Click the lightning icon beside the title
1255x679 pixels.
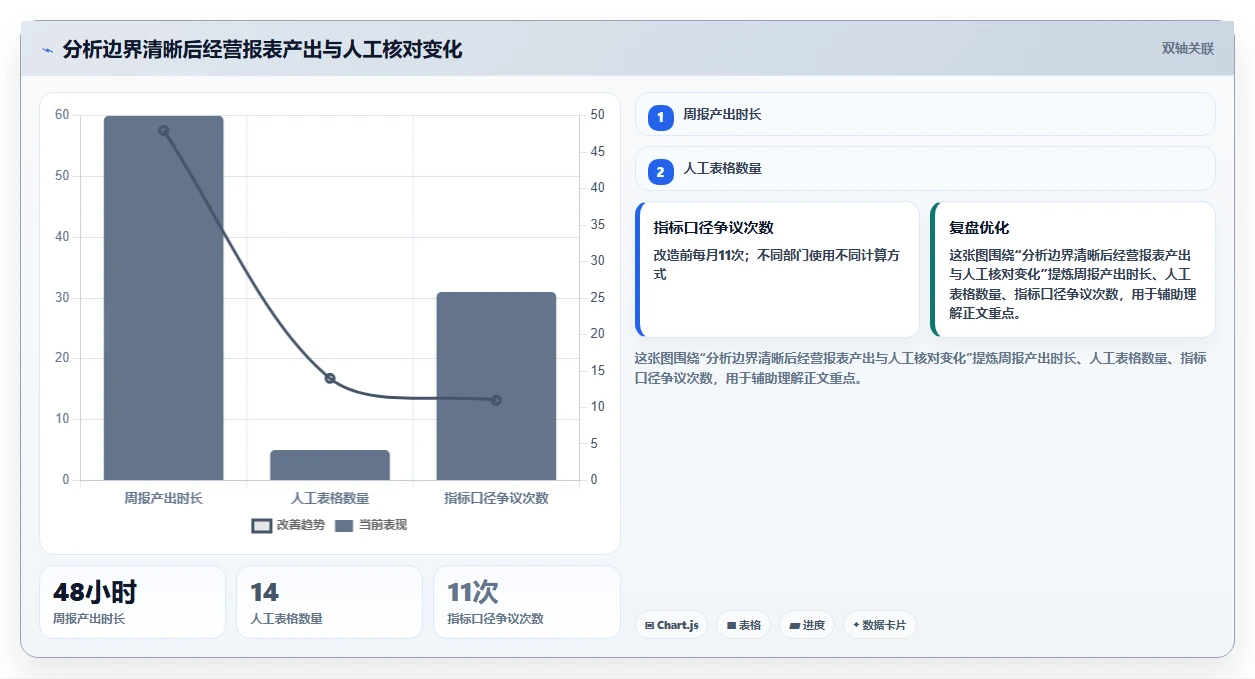coord(47,50)
